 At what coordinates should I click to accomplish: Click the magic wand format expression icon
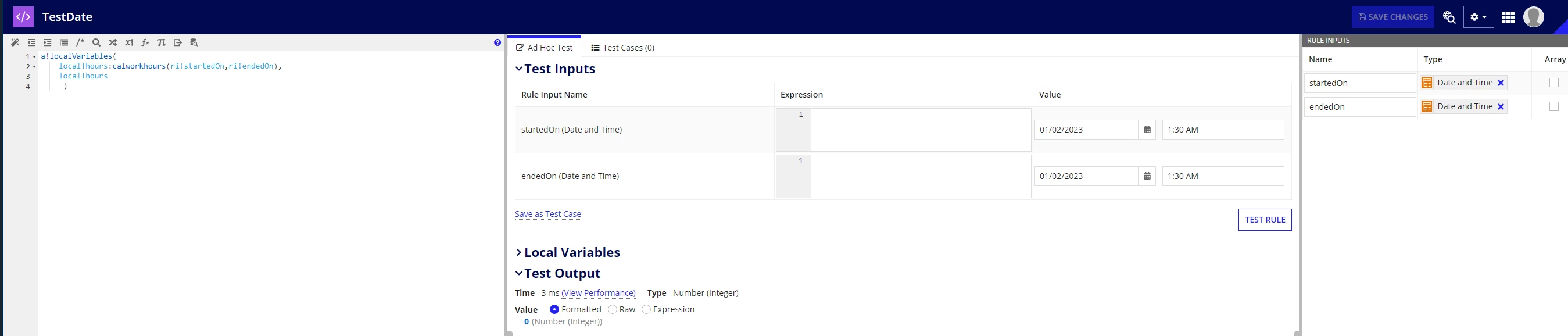tap(15, 42)
